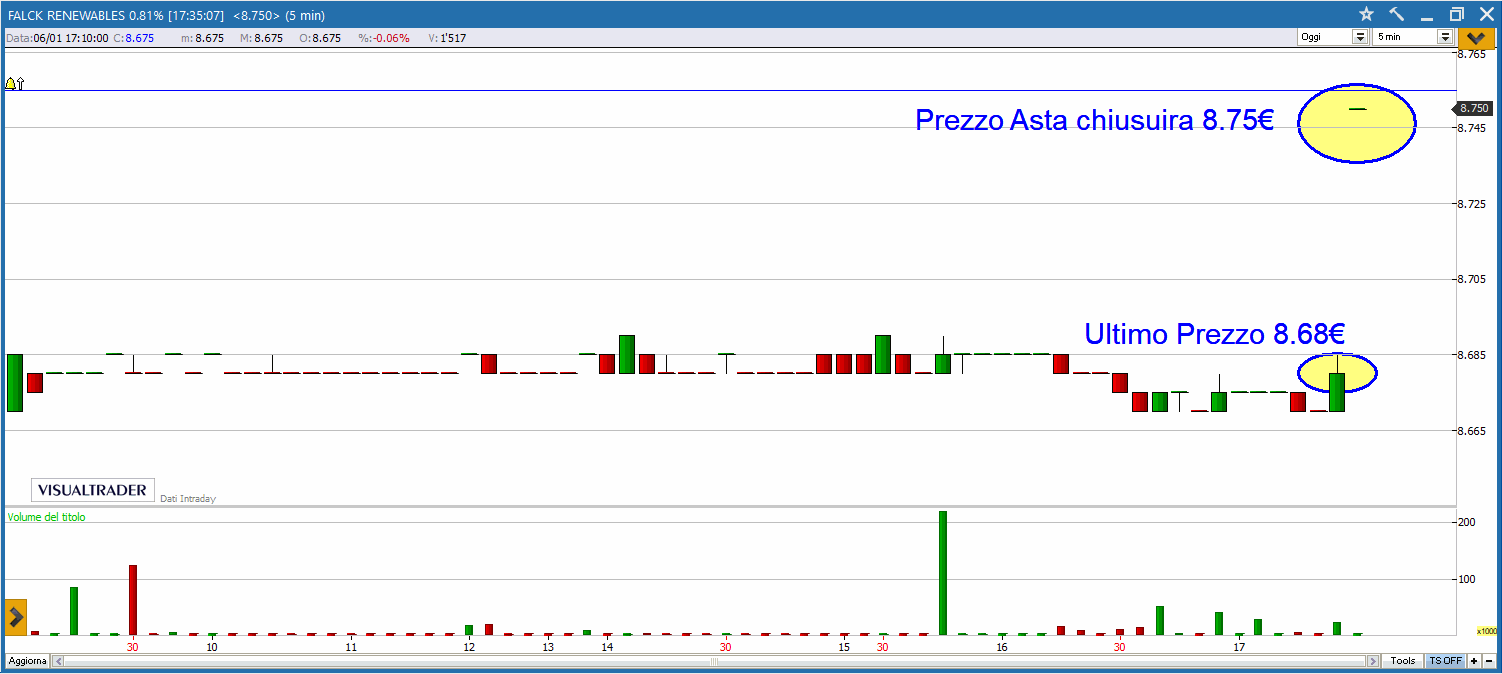
Task: Click the V: 1'517 volume value
Action: click(x=446, y=38)
